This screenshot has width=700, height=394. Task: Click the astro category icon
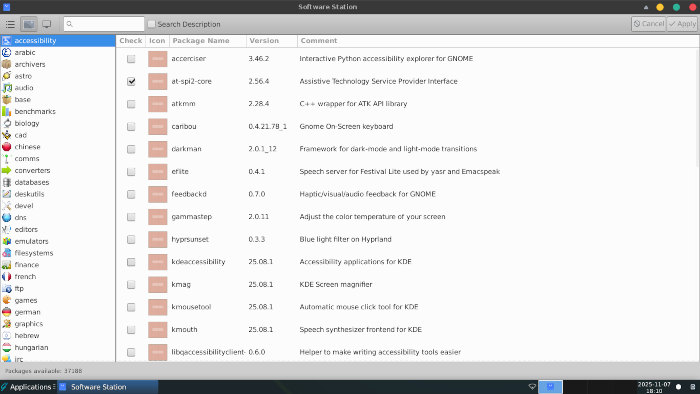point(7,76)
